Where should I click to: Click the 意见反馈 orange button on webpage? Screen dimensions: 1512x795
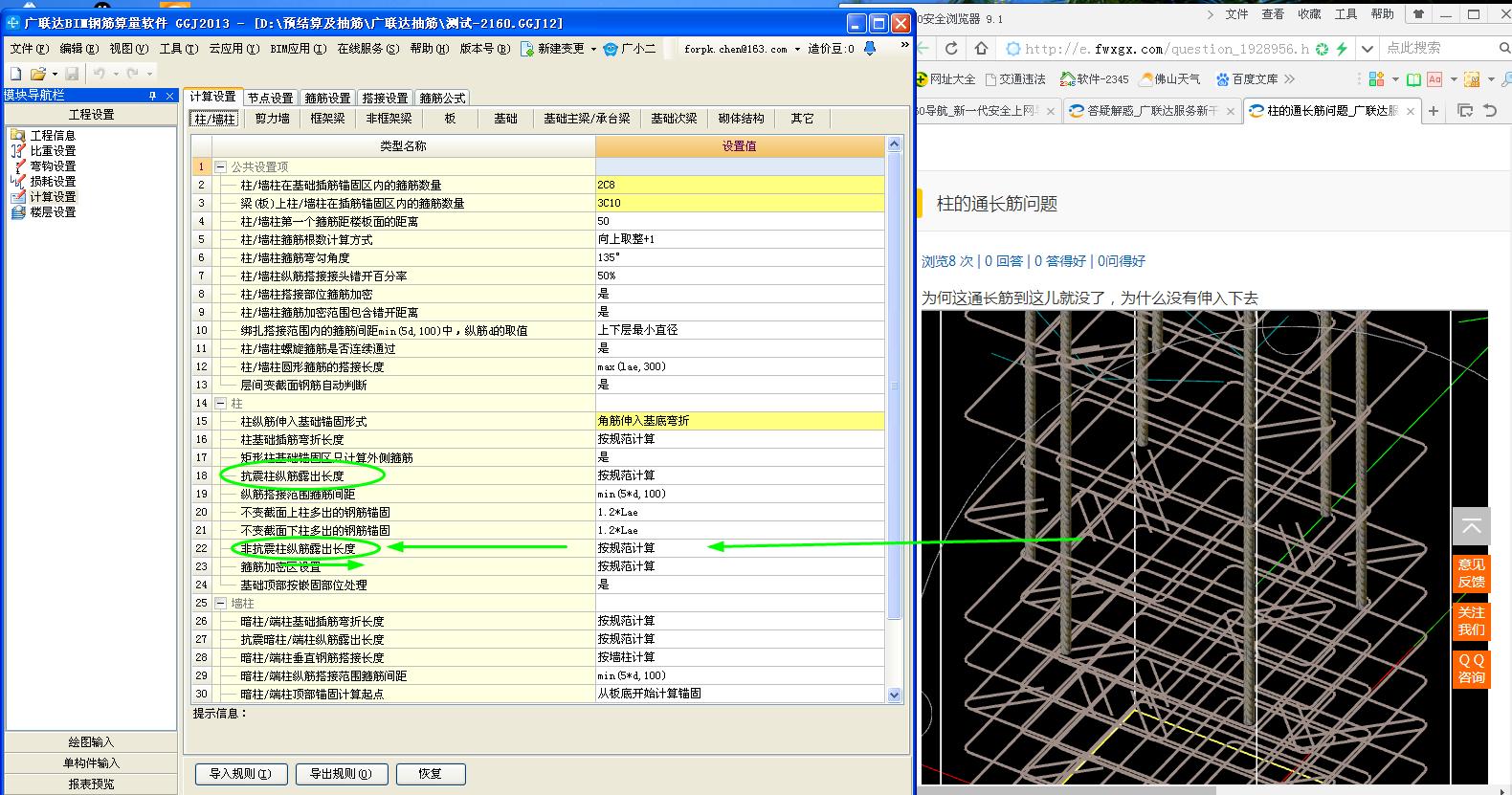click(x=1472, y=573)
